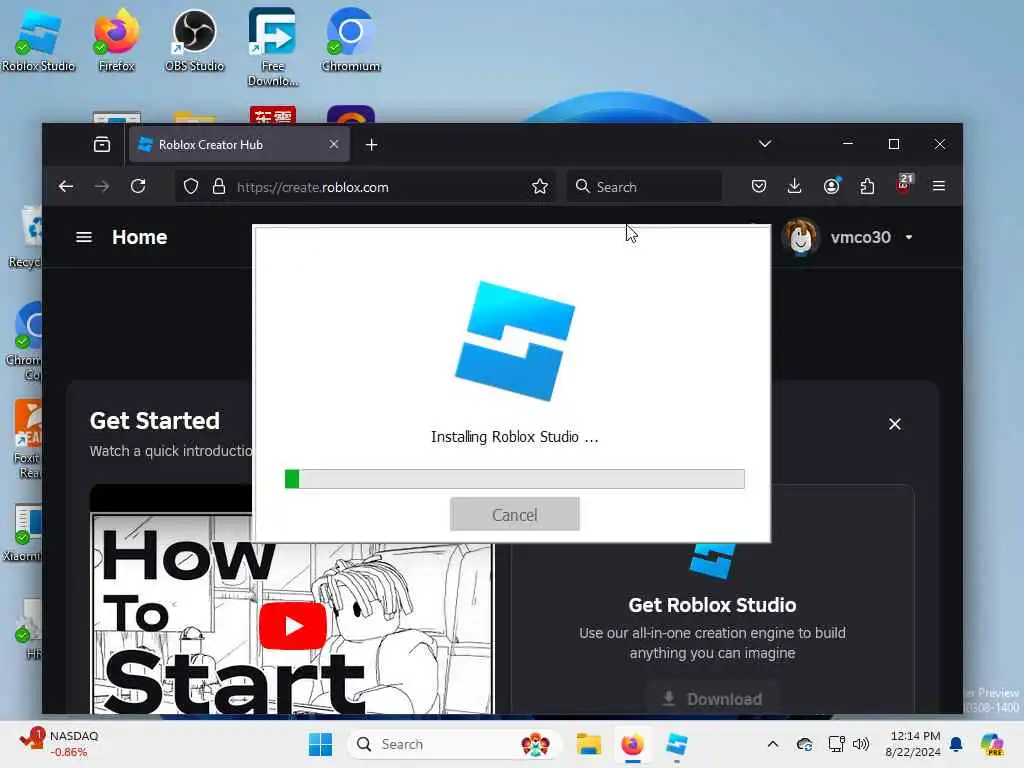Switch to Roblox Studio installer in taskbar

coord(677,744)
